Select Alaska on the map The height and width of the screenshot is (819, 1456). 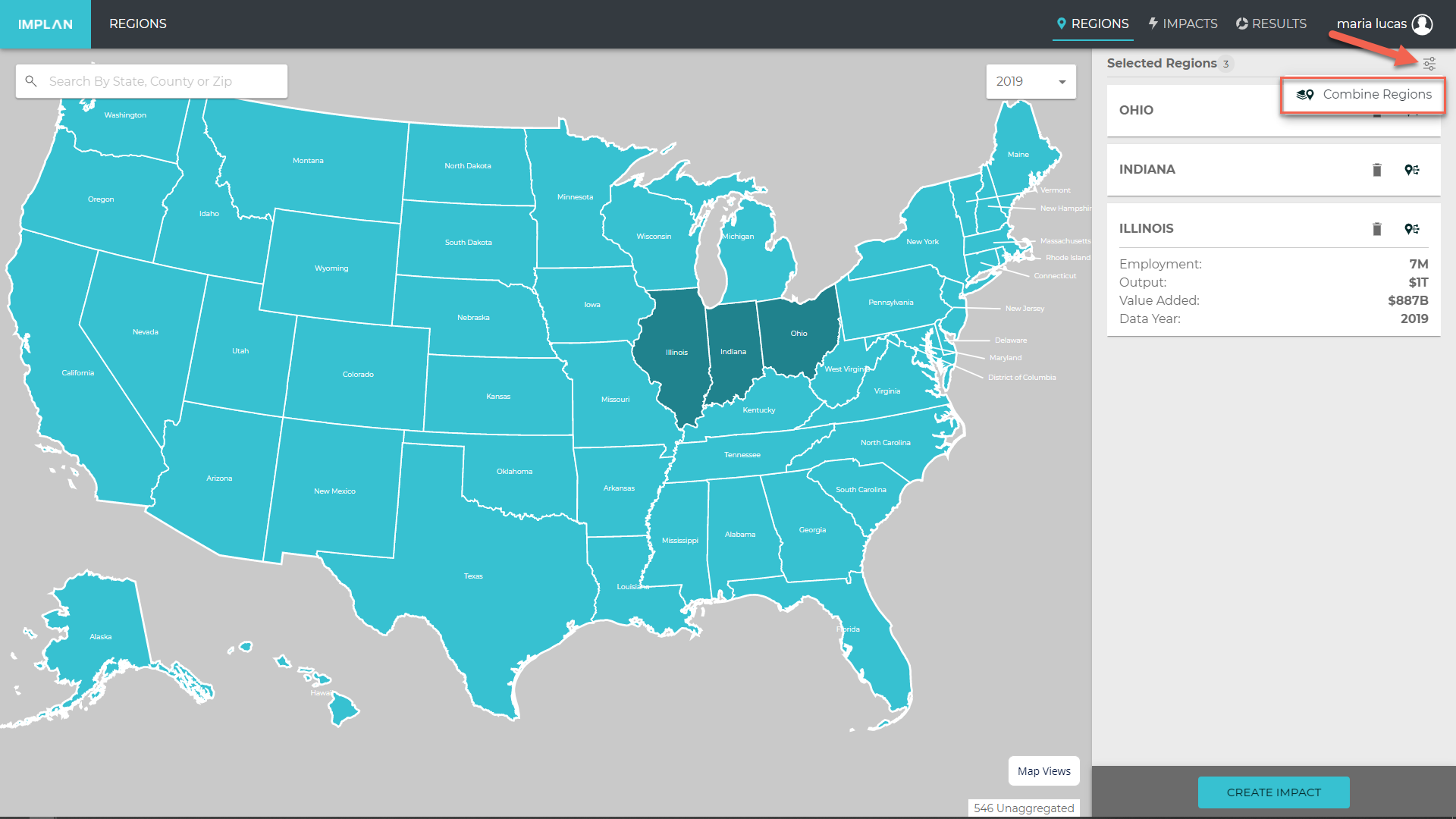101,637
